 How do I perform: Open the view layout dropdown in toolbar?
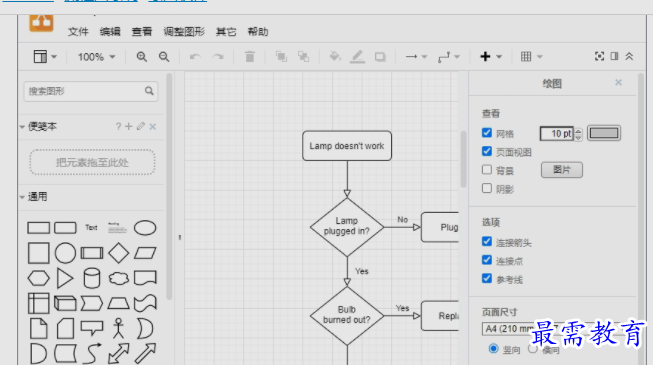(x=45, y=57)
